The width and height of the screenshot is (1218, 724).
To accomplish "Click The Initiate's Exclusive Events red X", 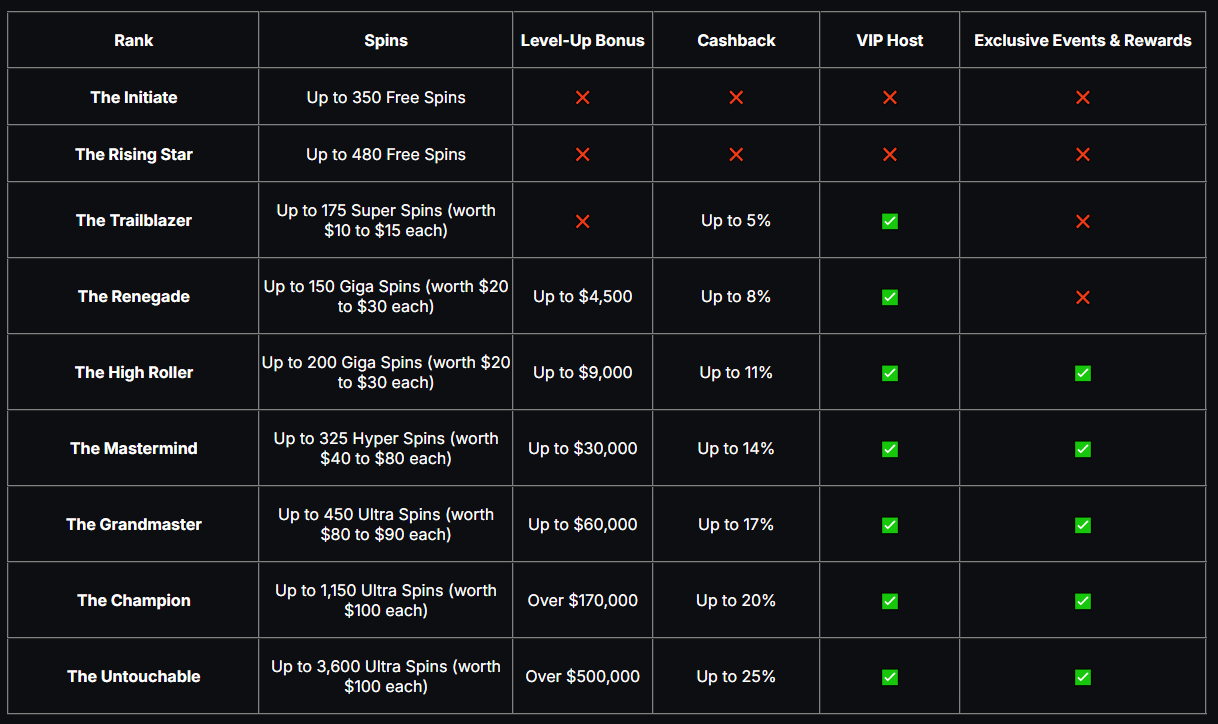I will 1082,97.
